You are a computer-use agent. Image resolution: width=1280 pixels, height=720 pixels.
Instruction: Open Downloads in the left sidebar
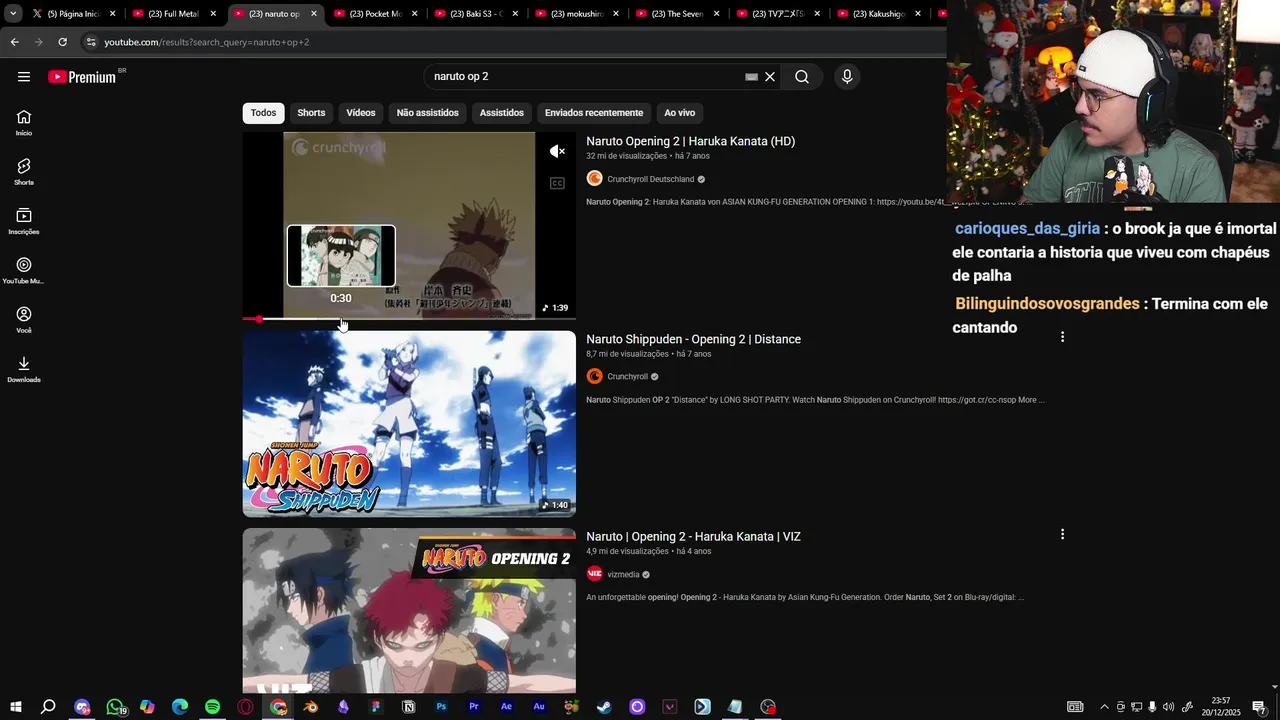pos(24,369)
